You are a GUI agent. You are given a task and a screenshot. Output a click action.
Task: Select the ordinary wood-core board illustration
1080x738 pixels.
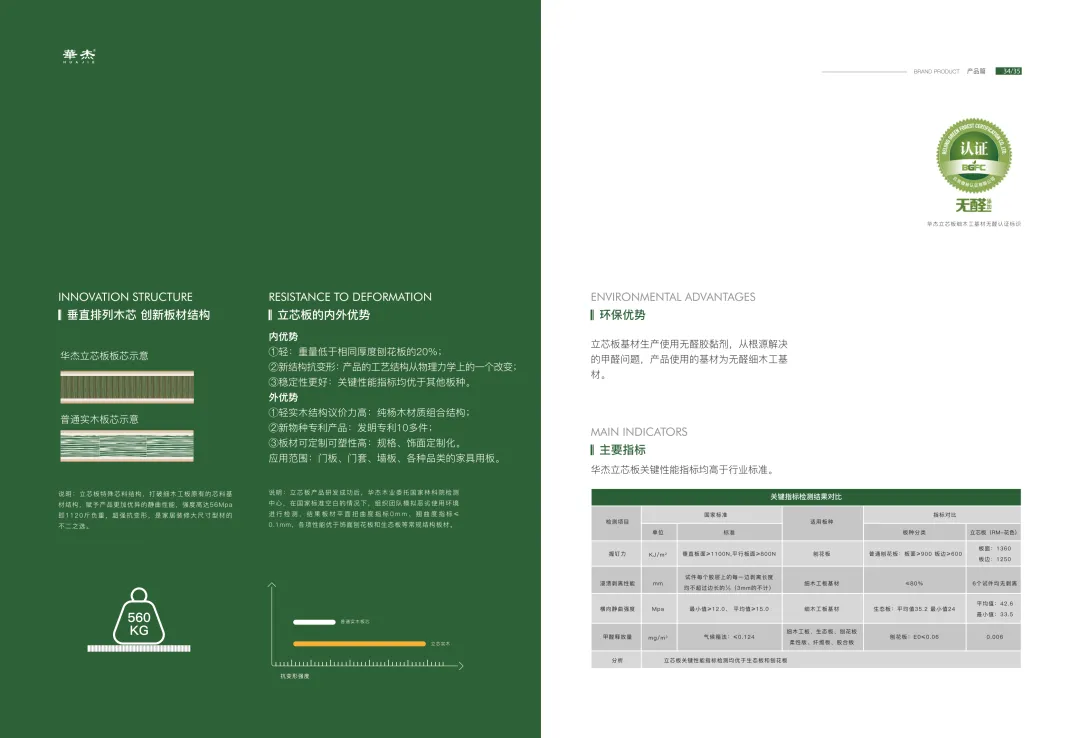(127, 446)
